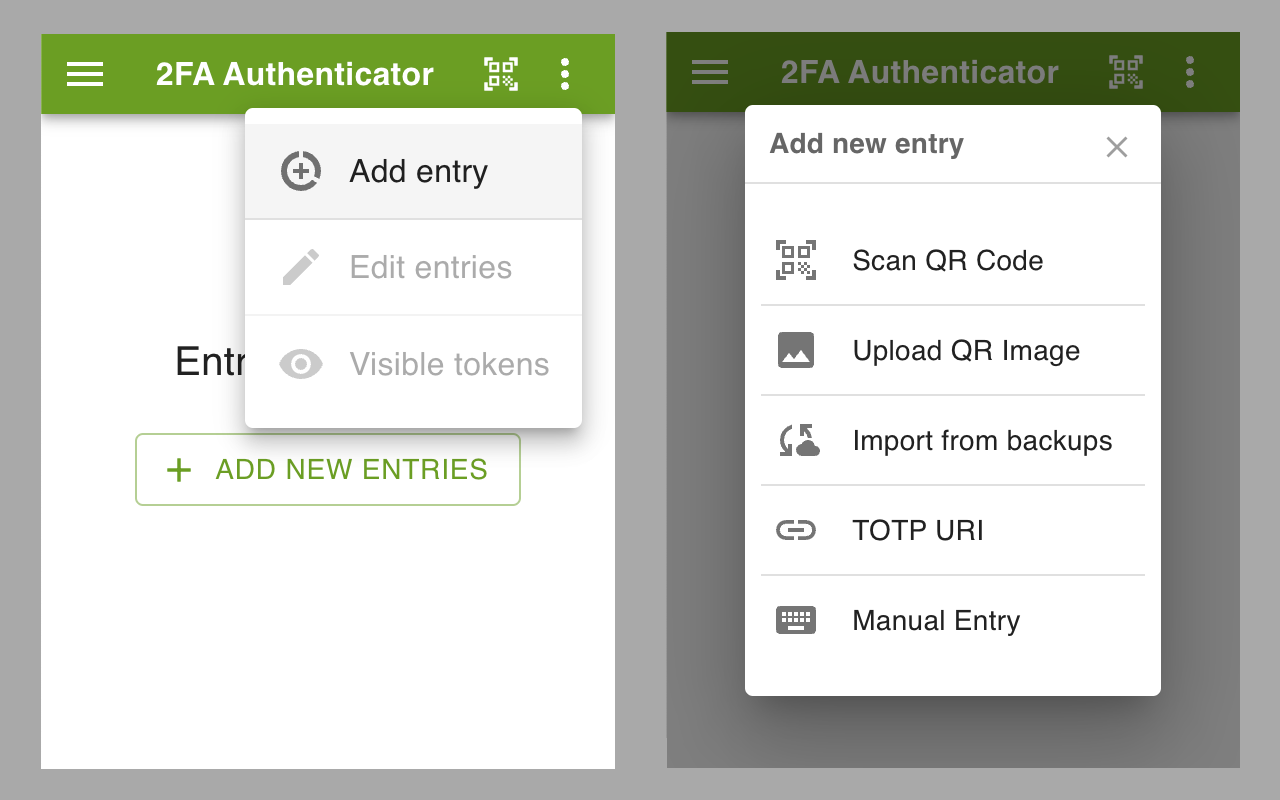Viewport: 1280px width, 800px height.
Task: Click Visible tokens menu option
Action: [x=449, y=364]
